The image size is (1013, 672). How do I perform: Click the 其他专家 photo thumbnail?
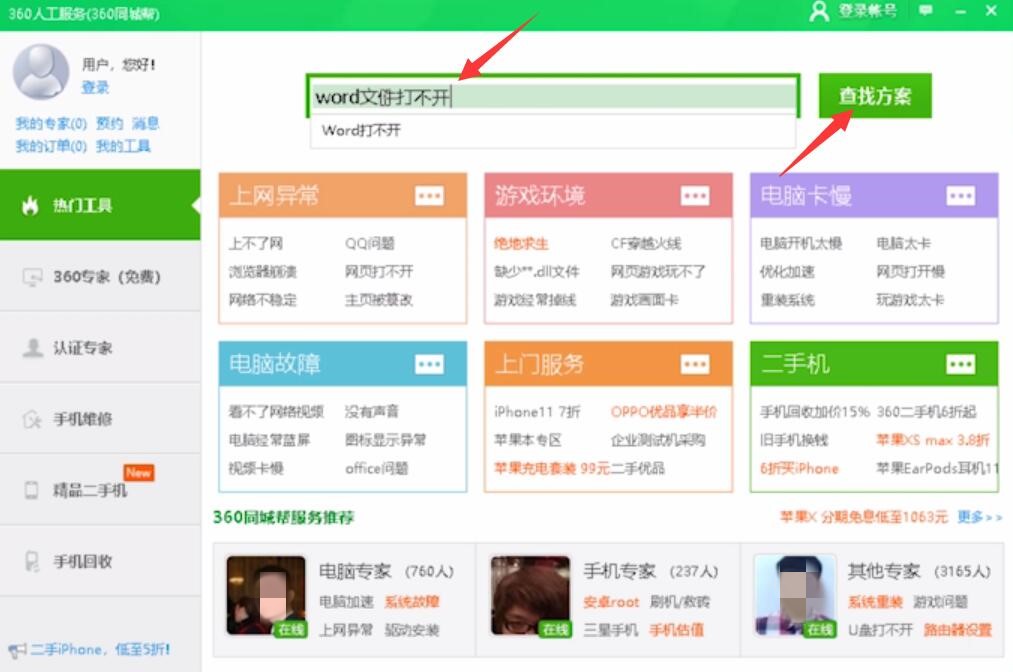(x=795, y=596)
